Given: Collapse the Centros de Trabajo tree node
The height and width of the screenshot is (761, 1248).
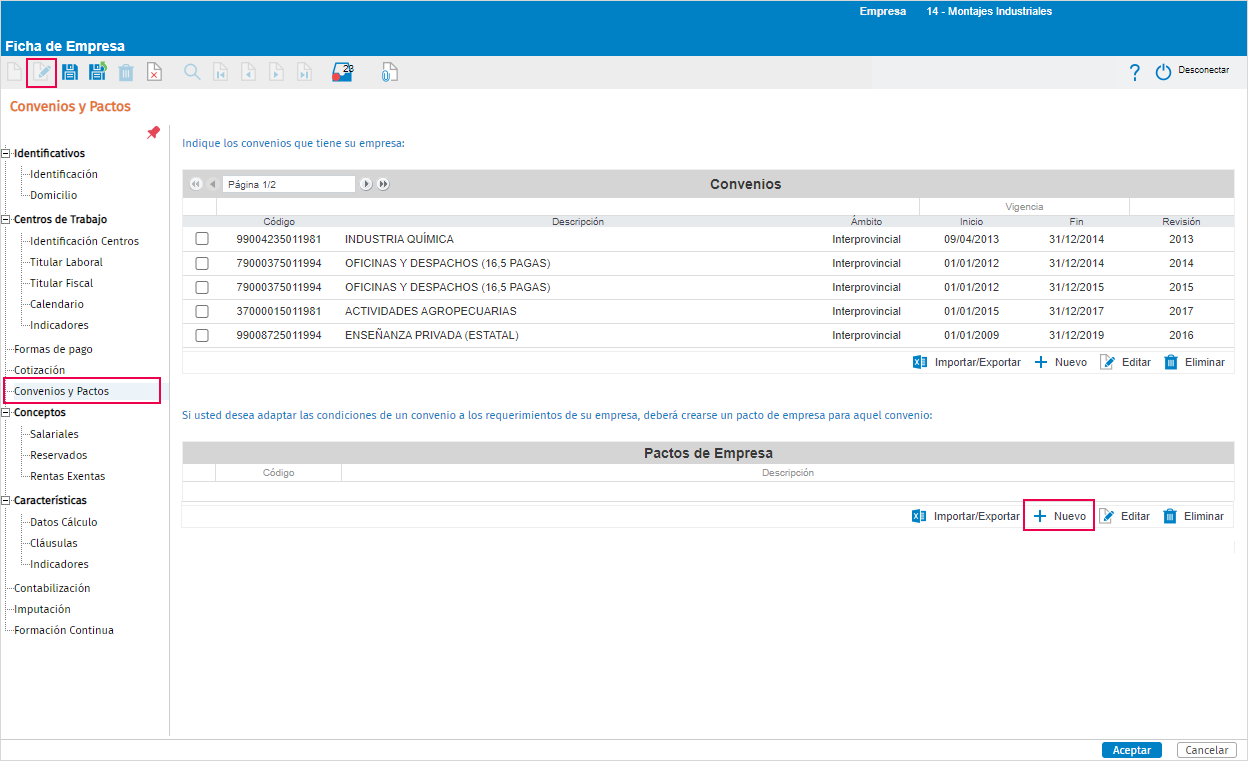Looking at the screenshot, I should (x=6, y=219).
